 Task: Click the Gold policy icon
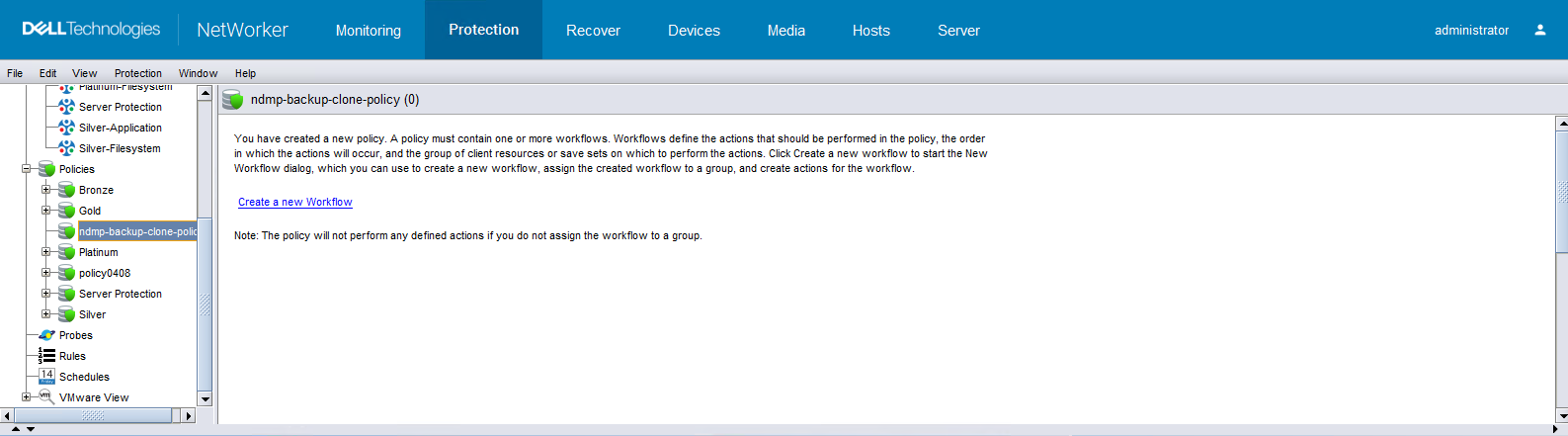tap(66, 211)
